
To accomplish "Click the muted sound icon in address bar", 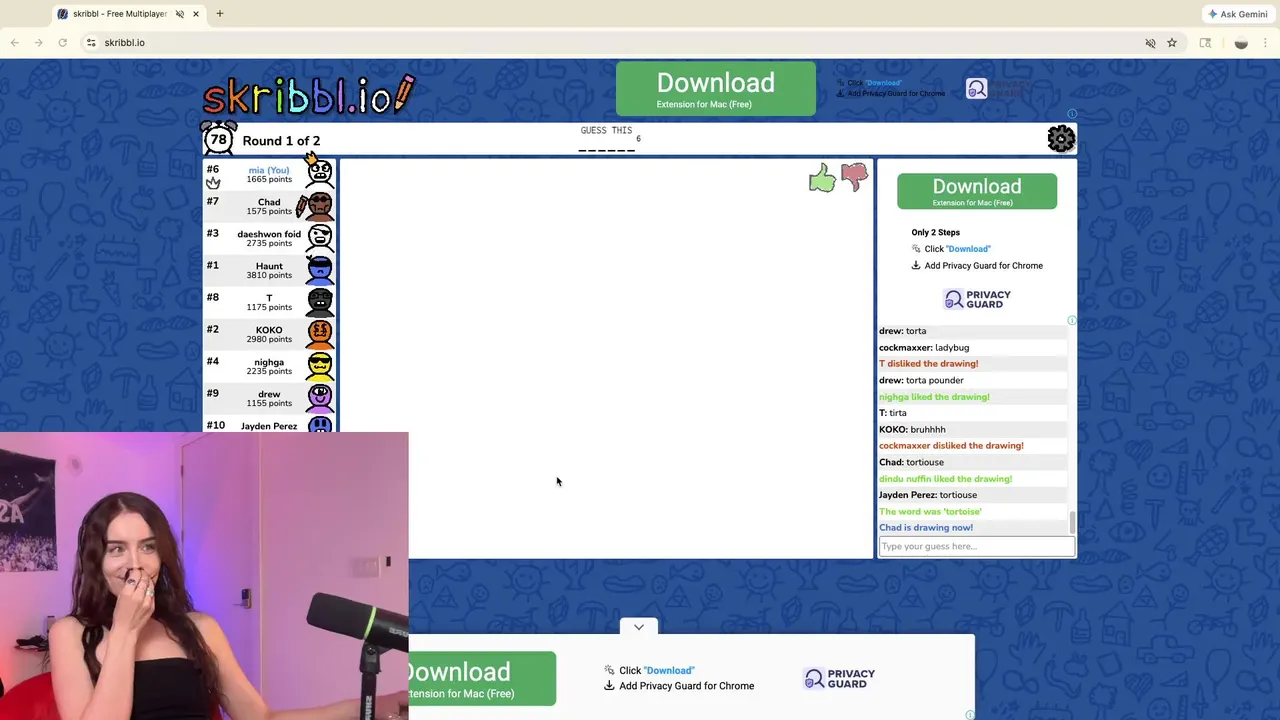I will click(x=1150, y=43).
